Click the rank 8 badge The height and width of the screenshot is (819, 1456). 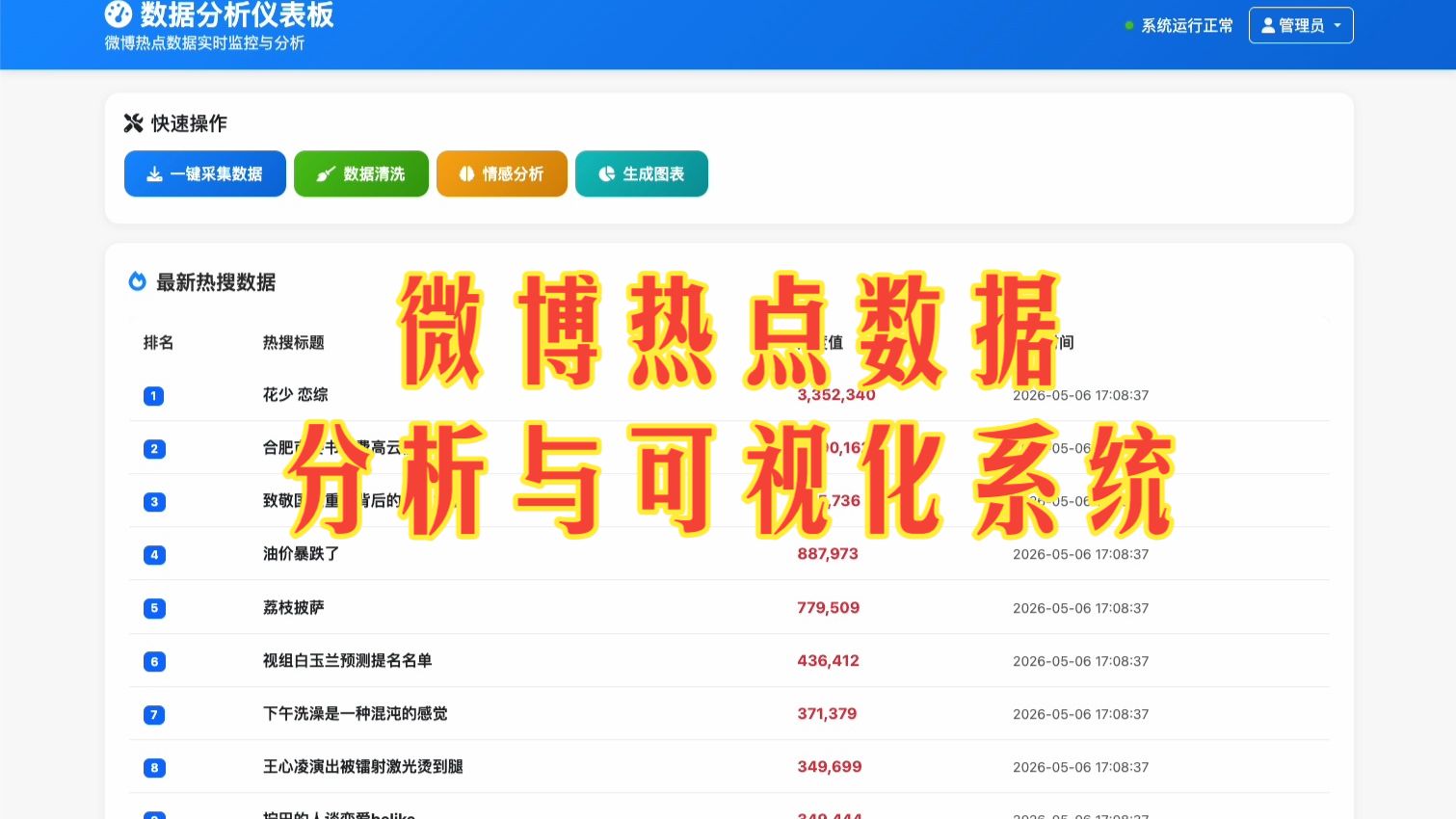(153, 768)
